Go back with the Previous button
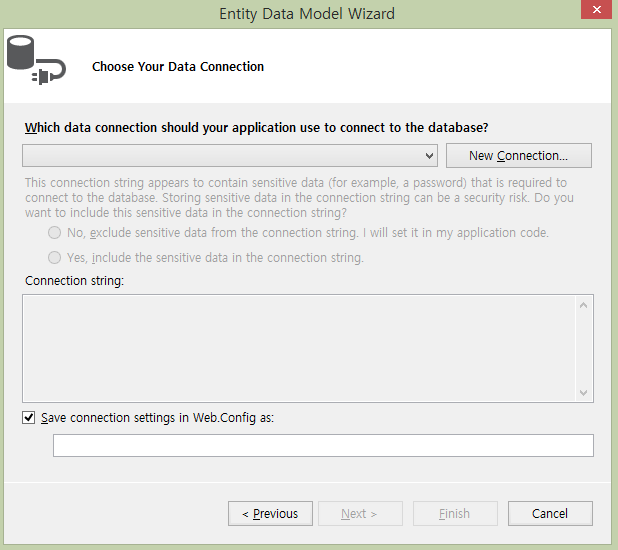Viewport: 618px width, 550px height. coord(270,514)
